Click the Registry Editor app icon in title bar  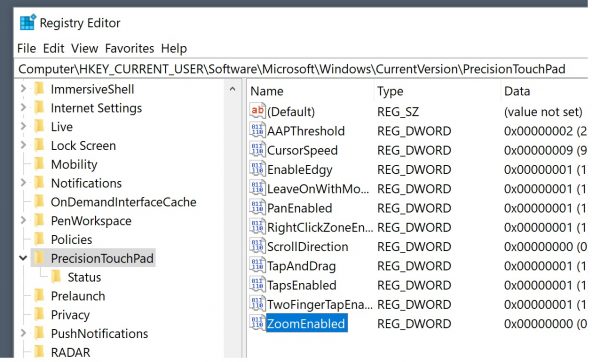pyautogui.click(x=28, y=22)
